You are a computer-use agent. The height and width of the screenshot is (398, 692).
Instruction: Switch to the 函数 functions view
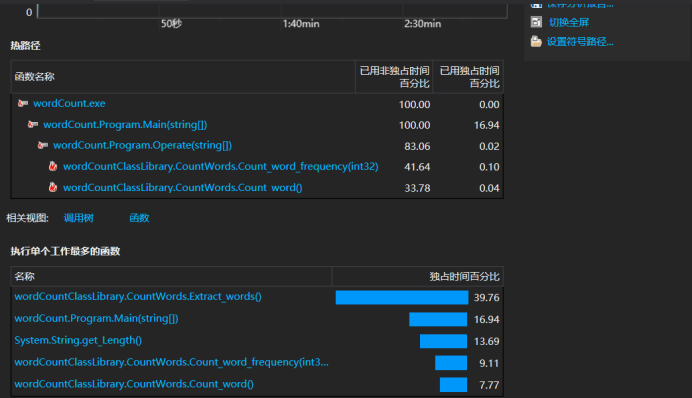[139, 218]
